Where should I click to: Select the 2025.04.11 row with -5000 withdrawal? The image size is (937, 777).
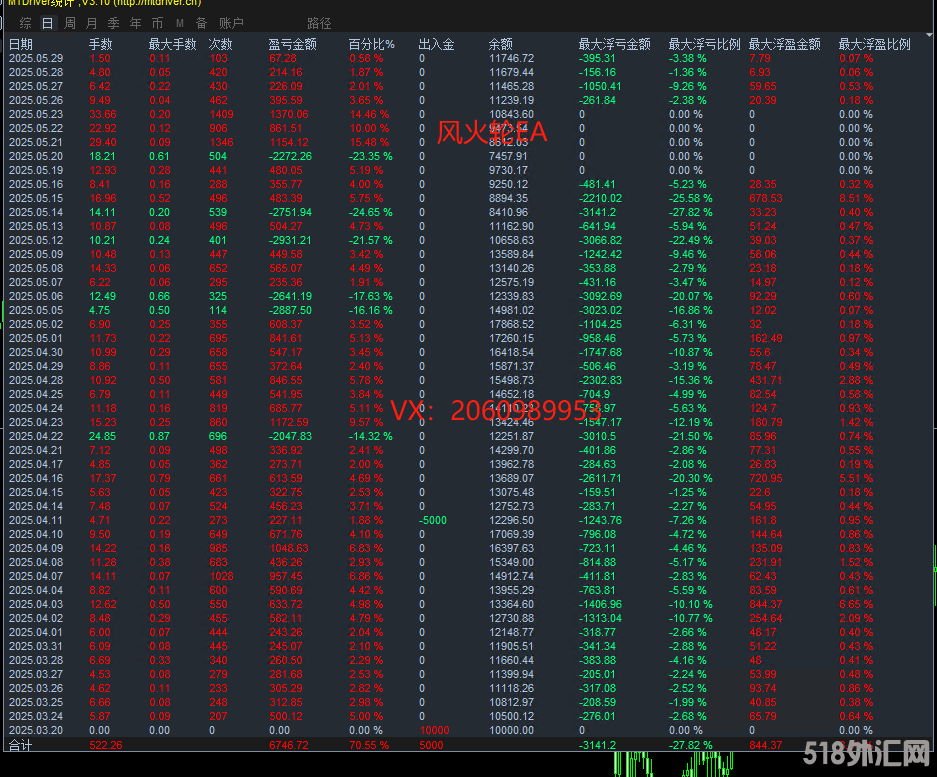pyautogui.click(x=36, y=520)
